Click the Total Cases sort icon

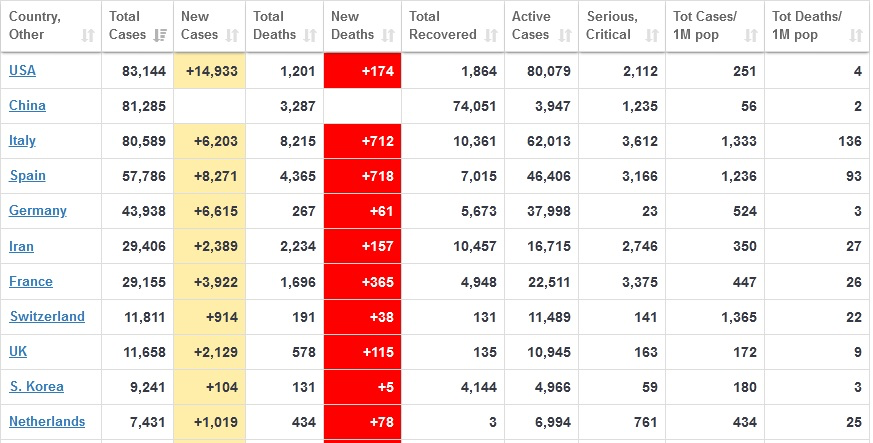click(x=160, y=36)
